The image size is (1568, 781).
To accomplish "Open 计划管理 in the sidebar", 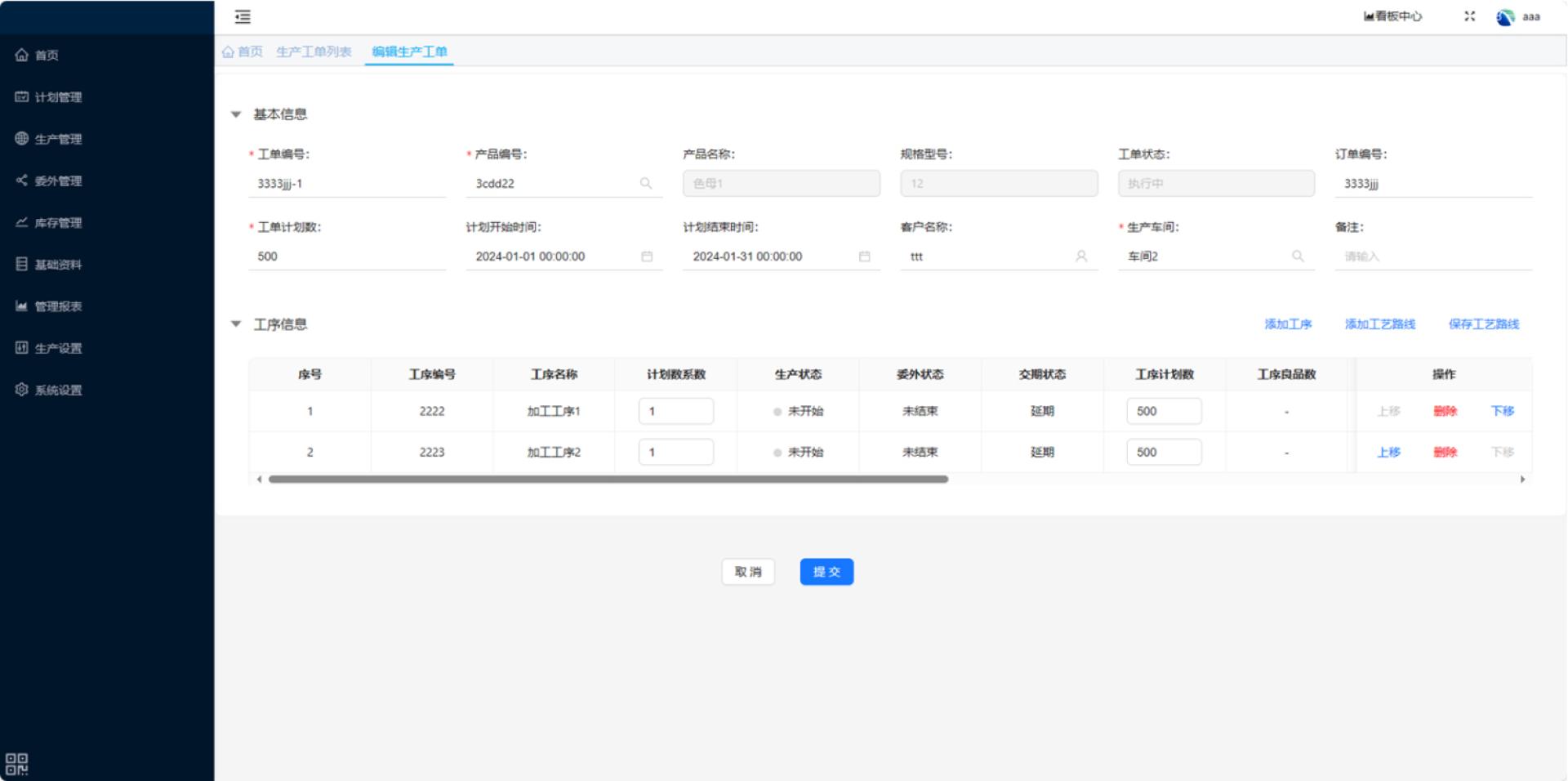I will tap(49, 97).
